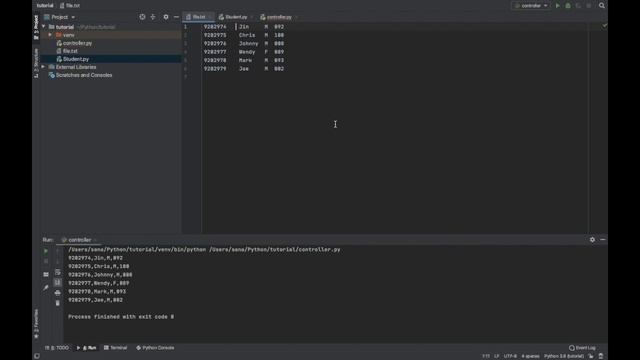
Task: Click the file.txt breadcrumb in the navigation bar
Action: point(70,6)
